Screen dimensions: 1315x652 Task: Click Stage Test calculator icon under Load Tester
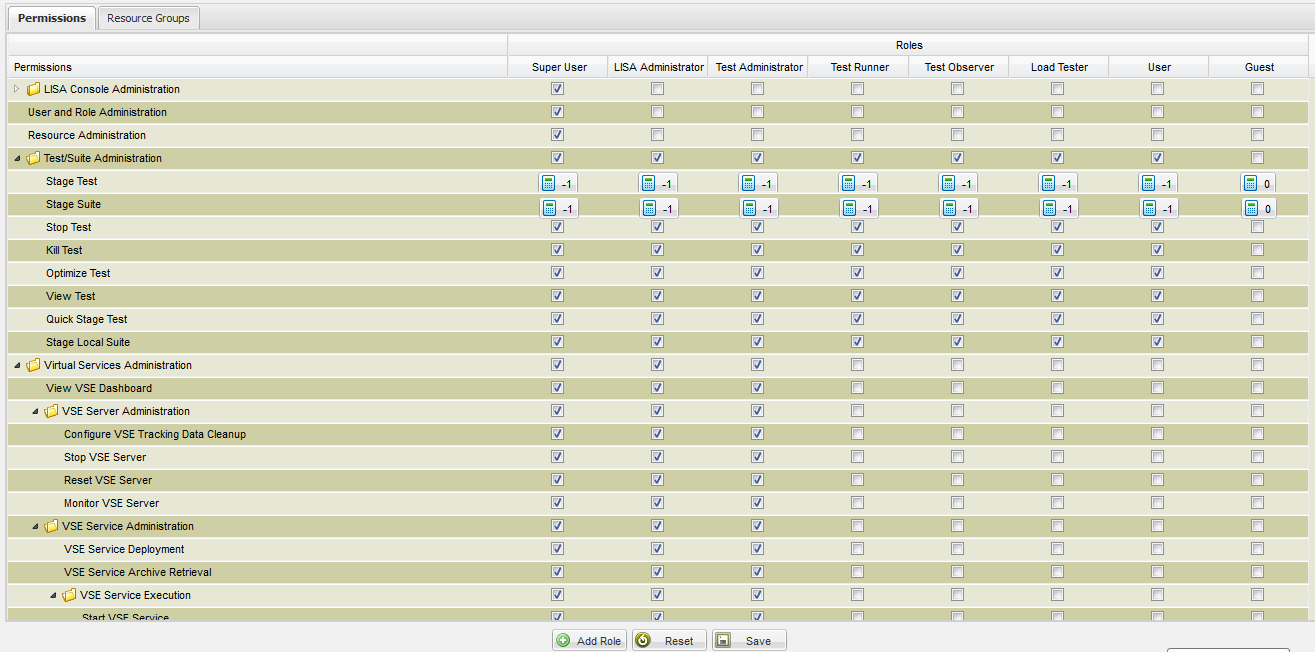pyautogui.click(x=1048, y=183)
